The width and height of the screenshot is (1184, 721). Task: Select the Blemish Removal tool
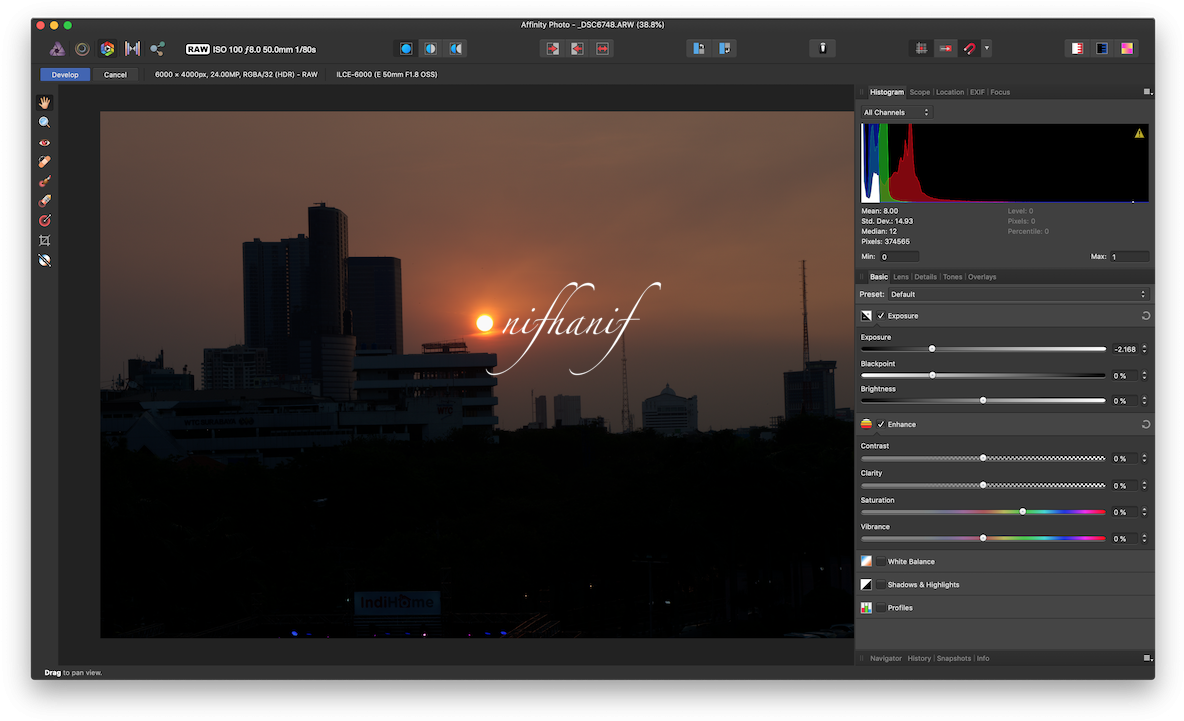44,161
